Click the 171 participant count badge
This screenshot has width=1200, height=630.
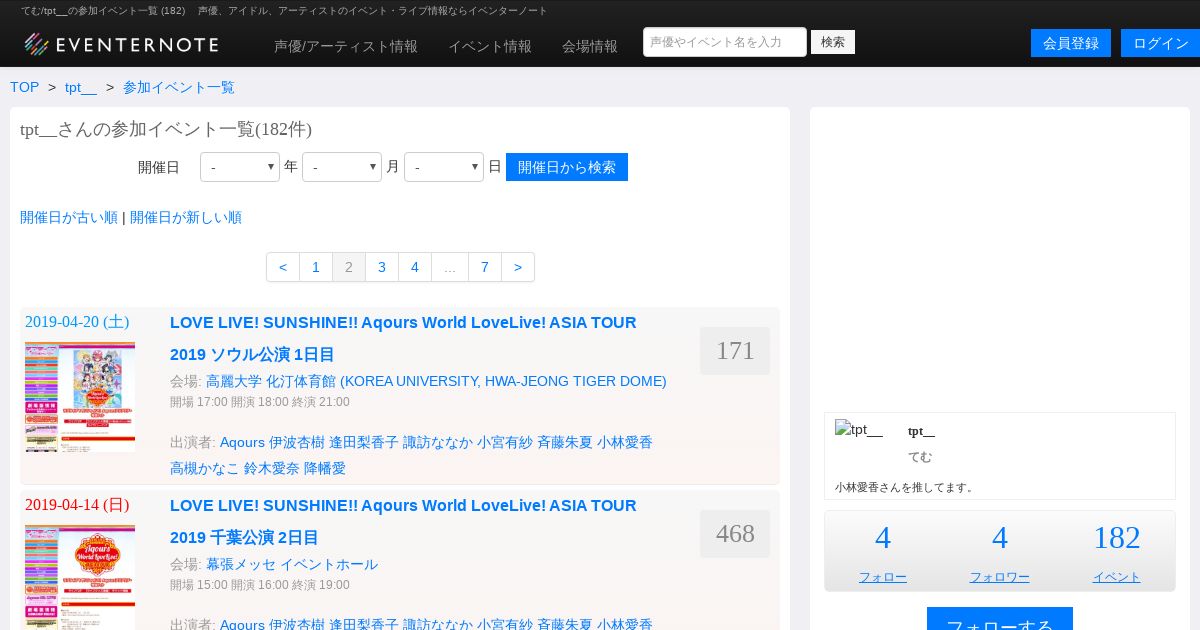click(735, 351)
